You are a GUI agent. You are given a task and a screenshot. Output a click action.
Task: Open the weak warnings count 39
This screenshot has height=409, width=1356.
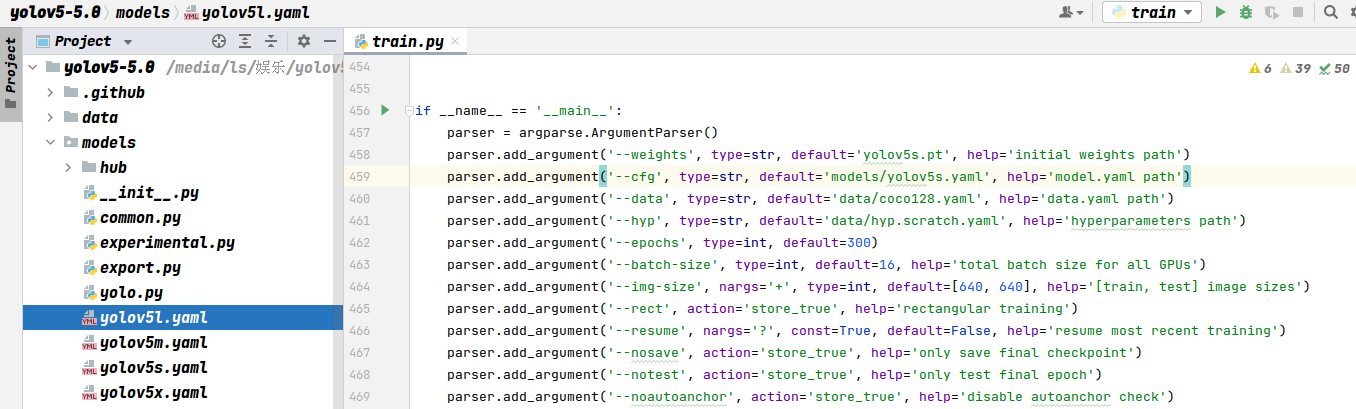pos(1296,69)
